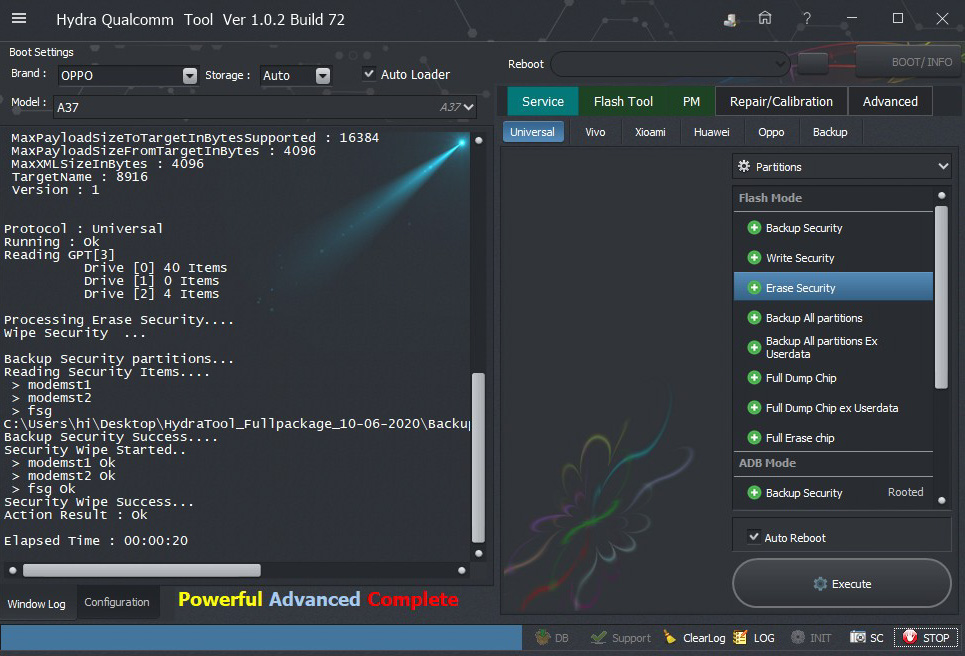Clear the log with the ClearLog broom icon
965x656 pixels.
click(670, 638)
